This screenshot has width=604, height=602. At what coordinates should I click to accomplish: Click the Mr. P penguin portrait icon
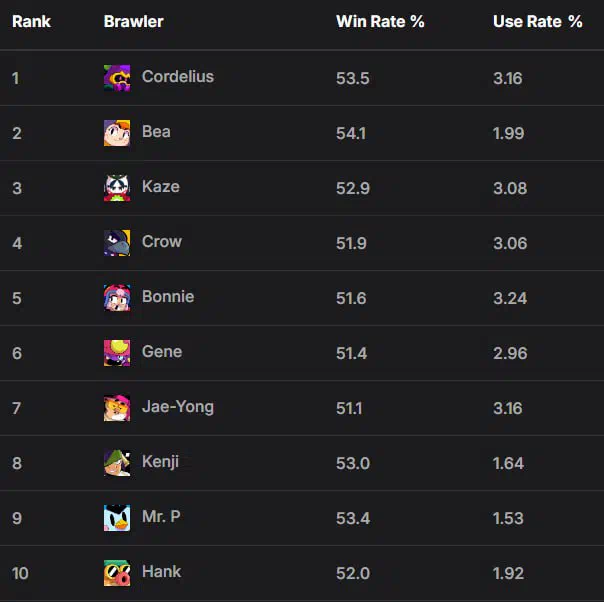click(117, 518)
